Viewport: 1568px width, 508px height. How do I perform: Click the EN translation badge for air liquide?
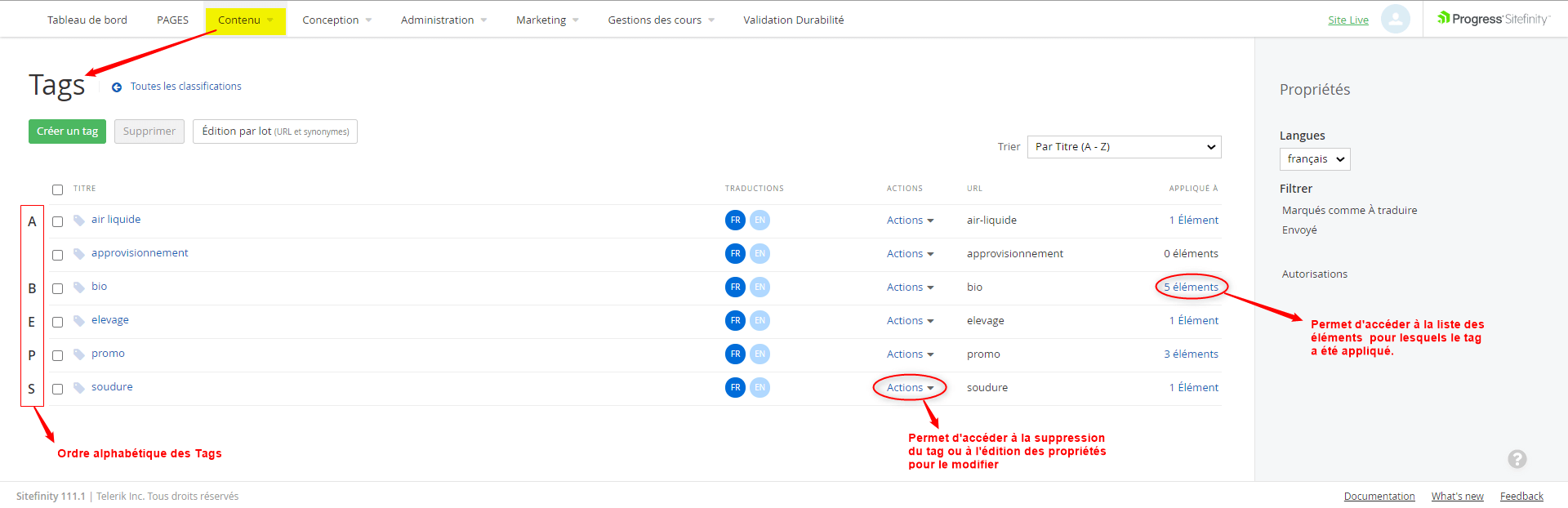pos(759,221)
